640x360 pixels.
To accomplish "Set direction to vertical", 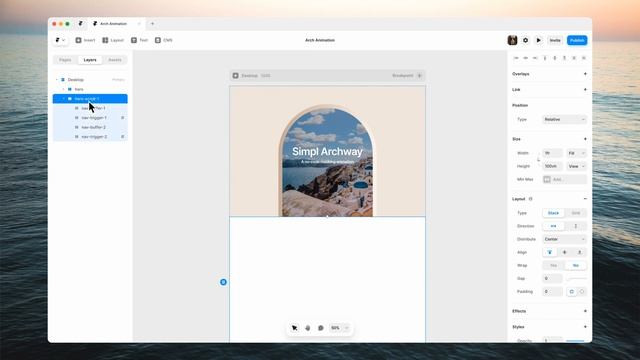I will click(x=576, y=226).
